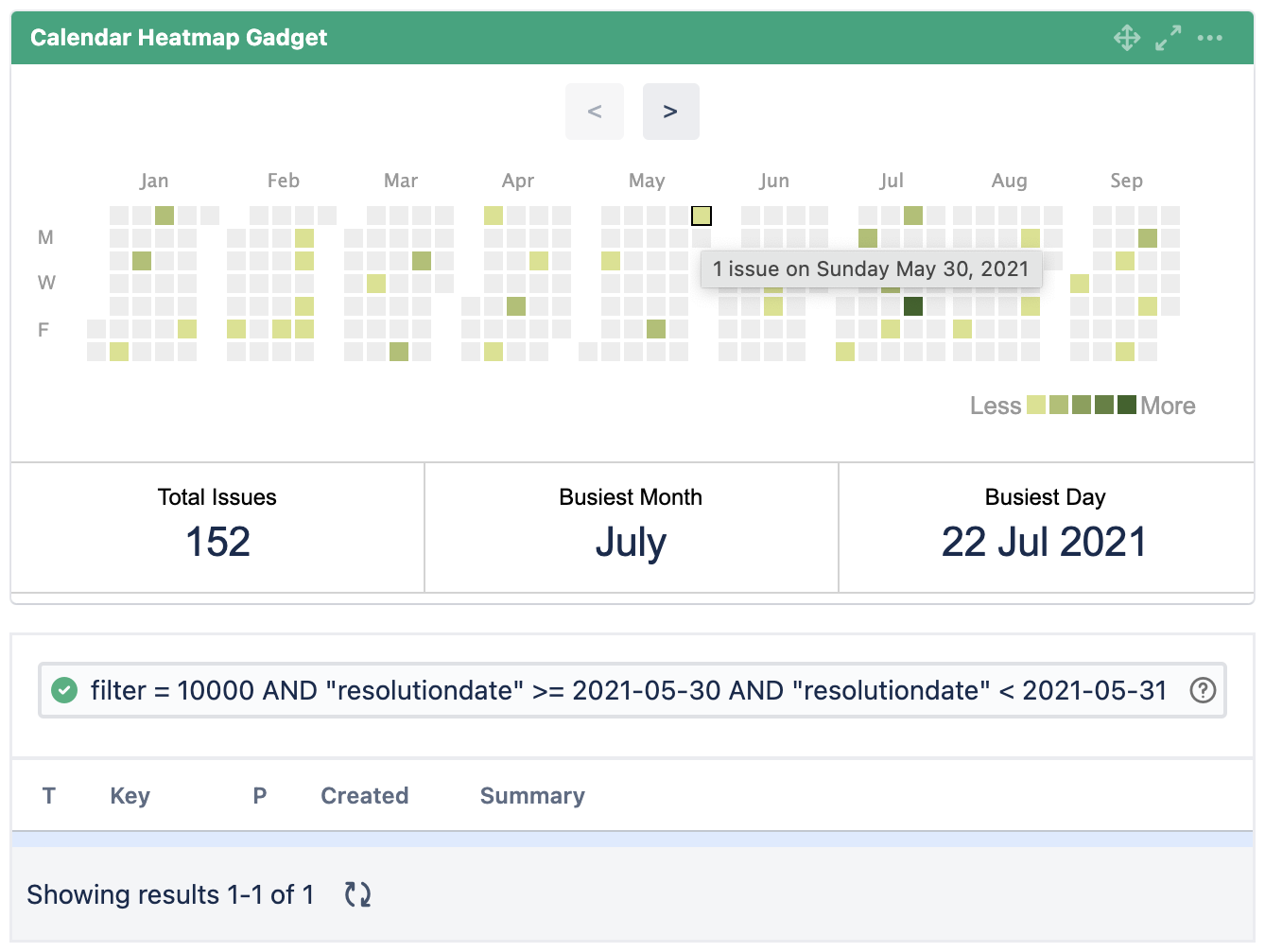
Task: Select the darkest green July heatmap cell
Action: coord(913,306)
